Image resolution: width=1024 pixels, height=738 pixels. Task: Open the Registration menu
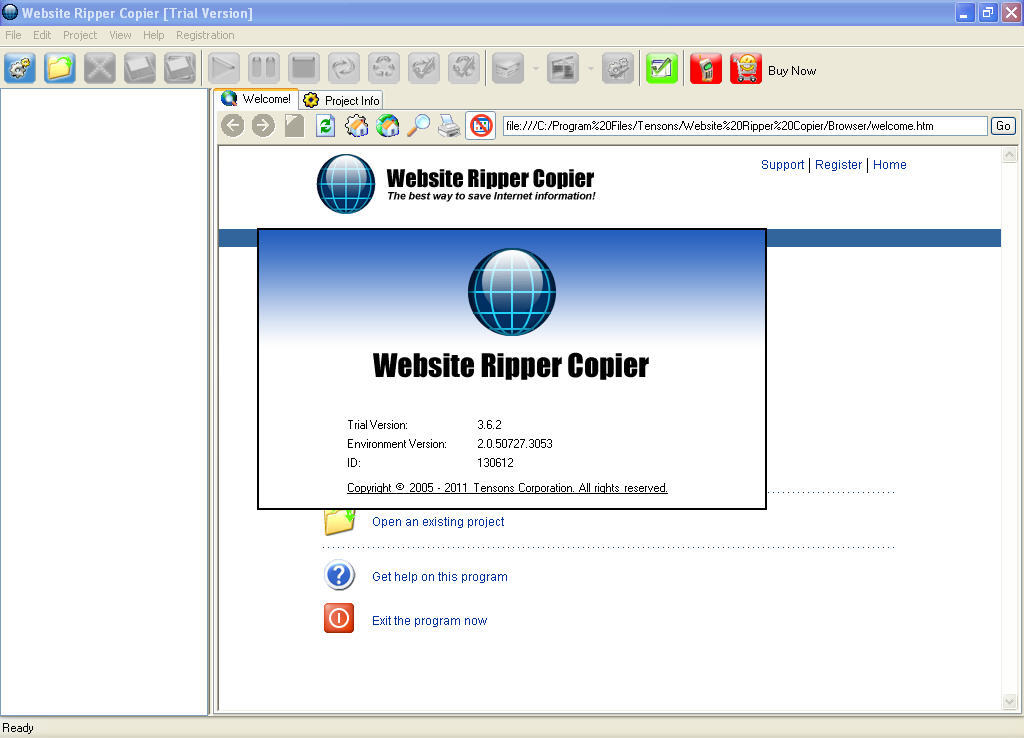(205, 35)
